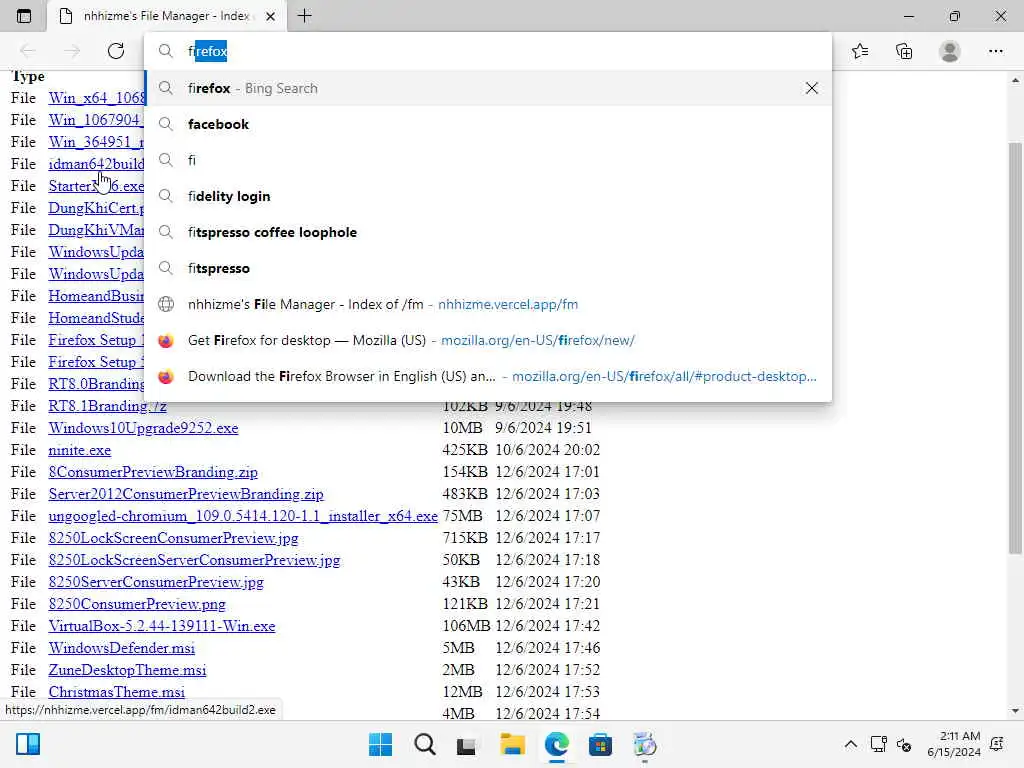This screenshot has width=1024, height=768.
Task: Open clock showing 2:11 AM 6/15/2024
Action: coord(954,744)
